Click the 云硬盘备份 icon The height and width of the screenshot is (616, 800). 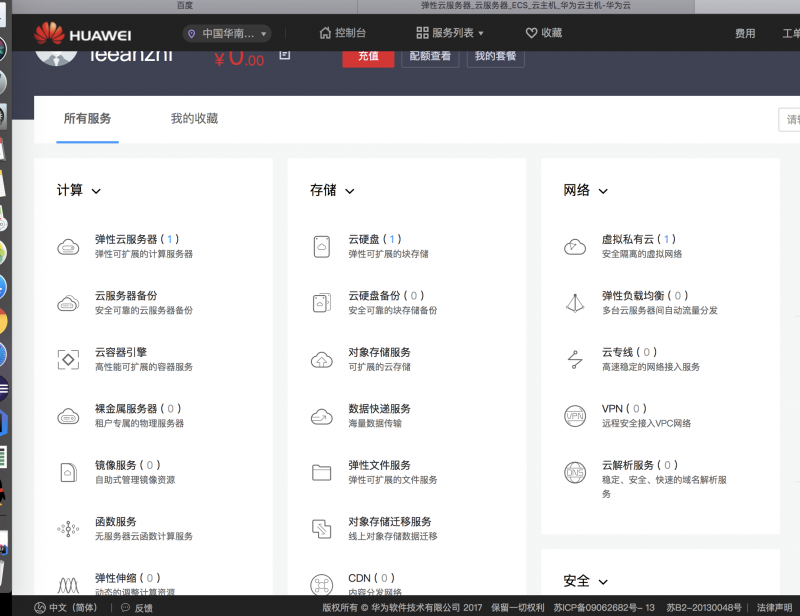point(321,303)
